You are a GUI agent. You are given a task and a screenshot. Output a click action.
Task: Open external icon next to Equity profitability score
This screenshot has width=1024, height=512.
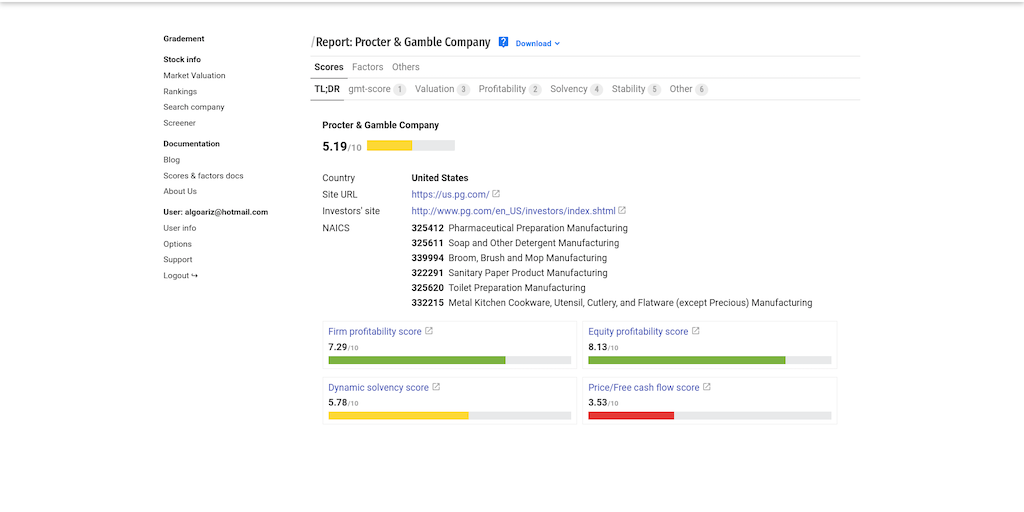[696, 331]
